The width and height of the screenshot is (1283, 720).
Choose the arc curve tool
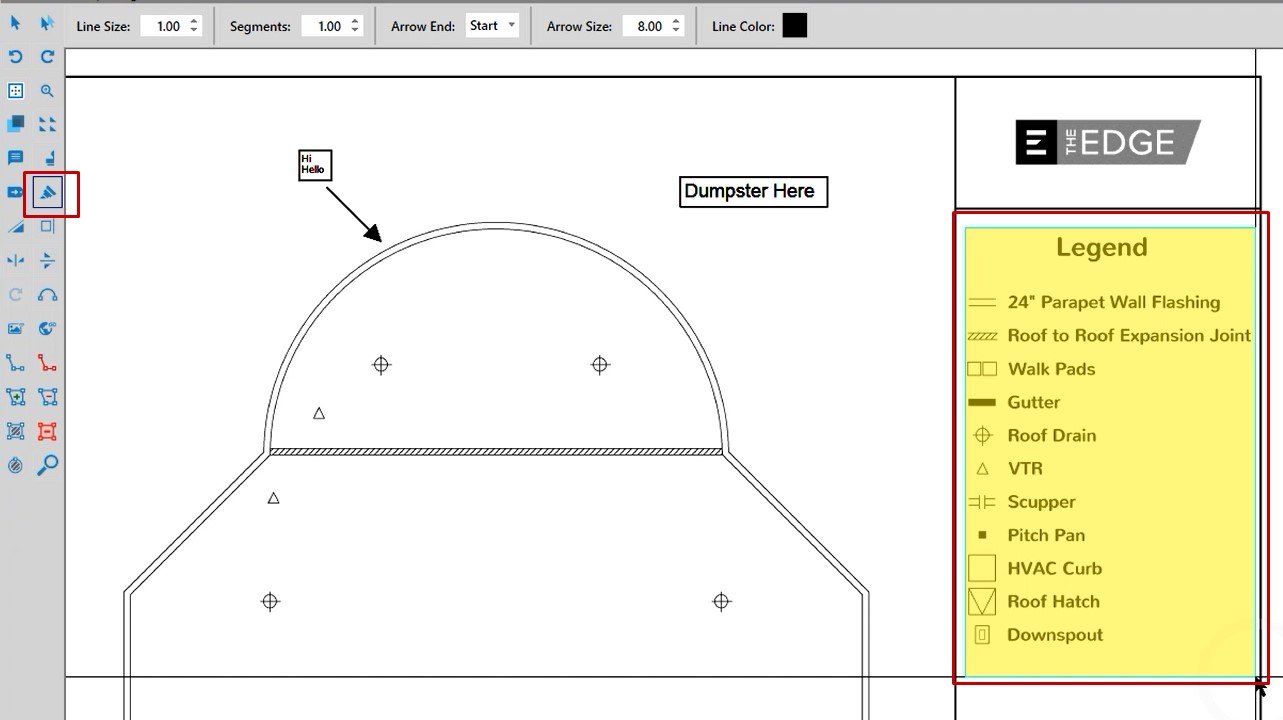[x=47, y=295]
